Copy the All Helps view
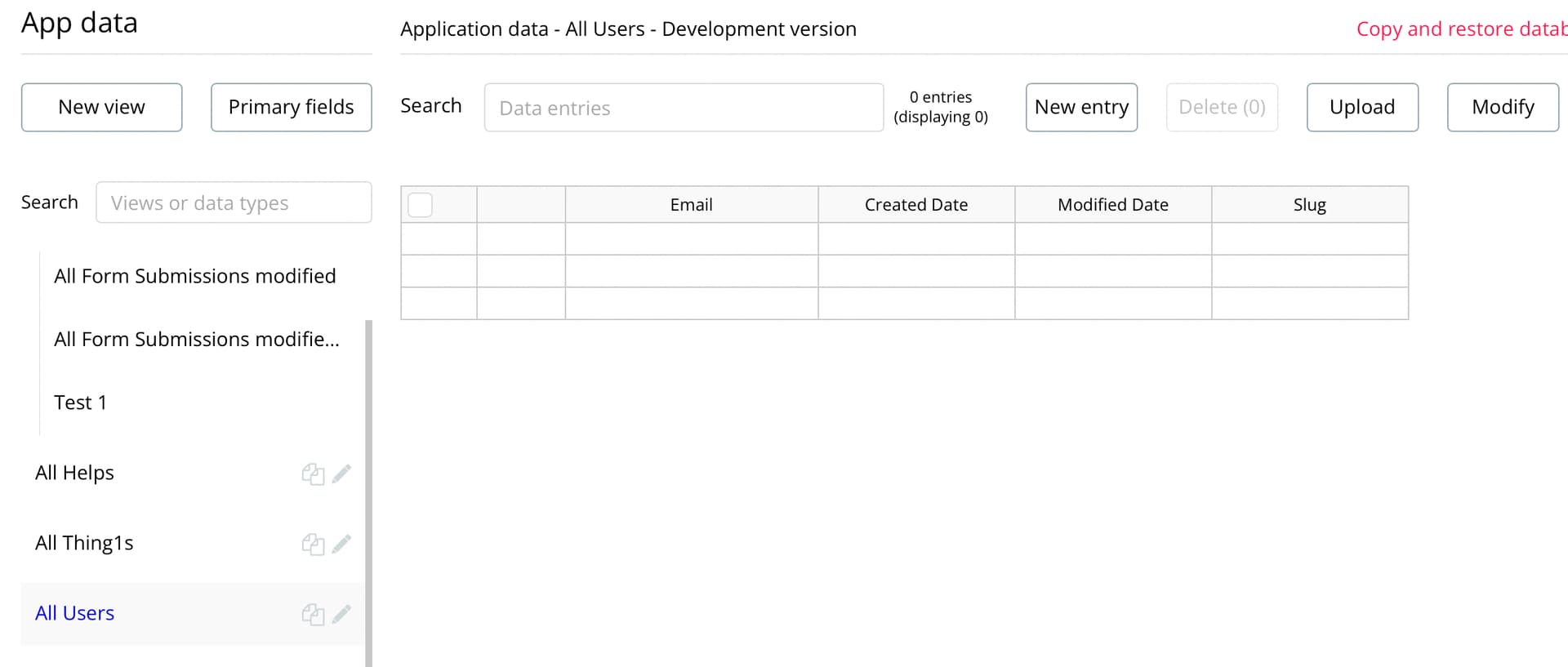Image resolution: width=1568 pixels, height=667 pixels. click(x=313, y=474)
